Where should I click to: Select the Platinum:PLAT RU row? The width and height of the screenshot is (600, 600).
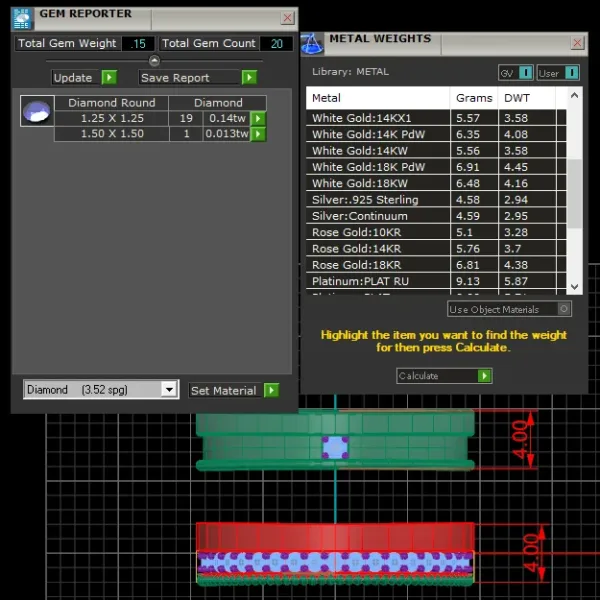[436, 281]
